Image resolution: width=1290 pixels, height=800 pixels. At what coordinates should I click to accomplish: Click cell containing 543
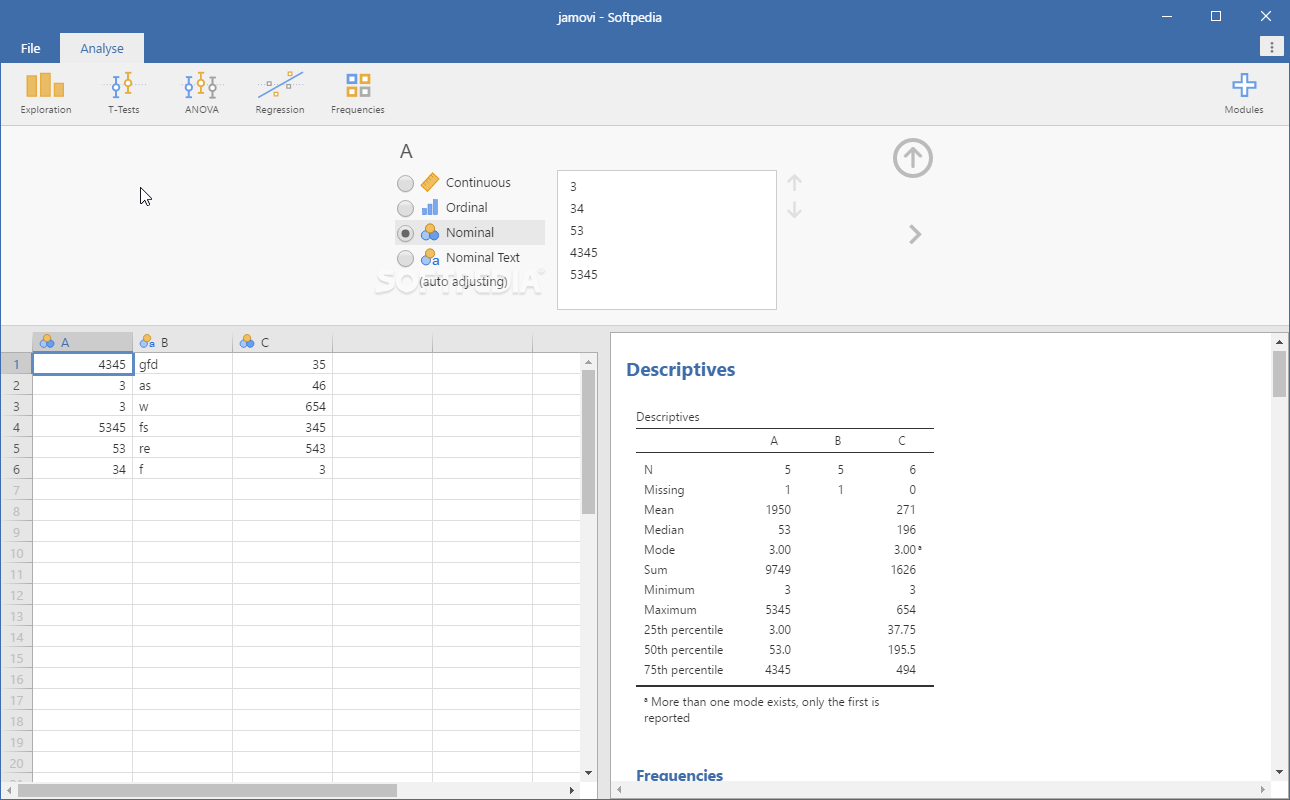click(x=282, y=448)
